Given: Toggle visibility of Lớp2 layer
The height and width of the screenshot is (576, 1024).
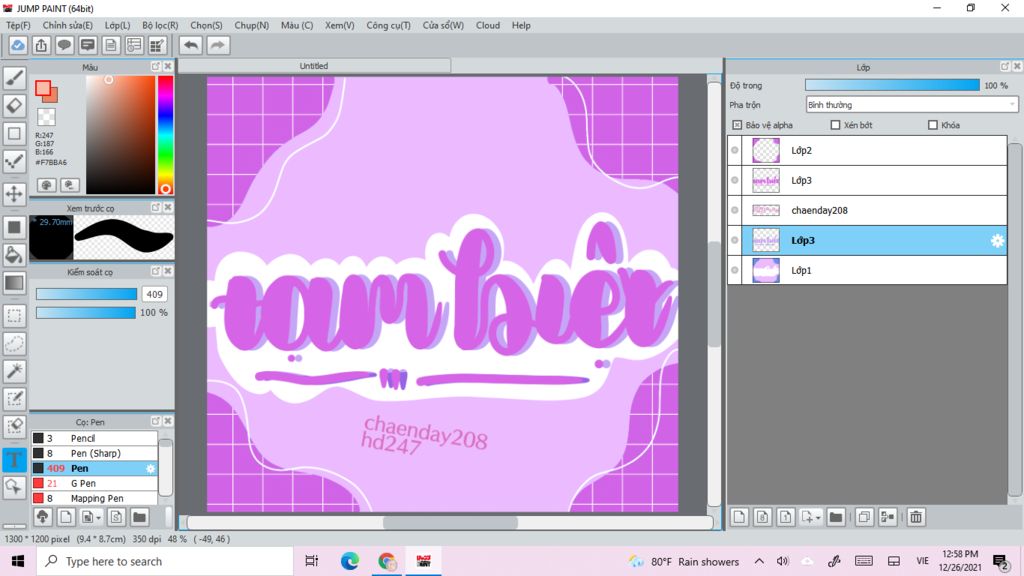Looking at the screenshot, I should click(735, 150).
